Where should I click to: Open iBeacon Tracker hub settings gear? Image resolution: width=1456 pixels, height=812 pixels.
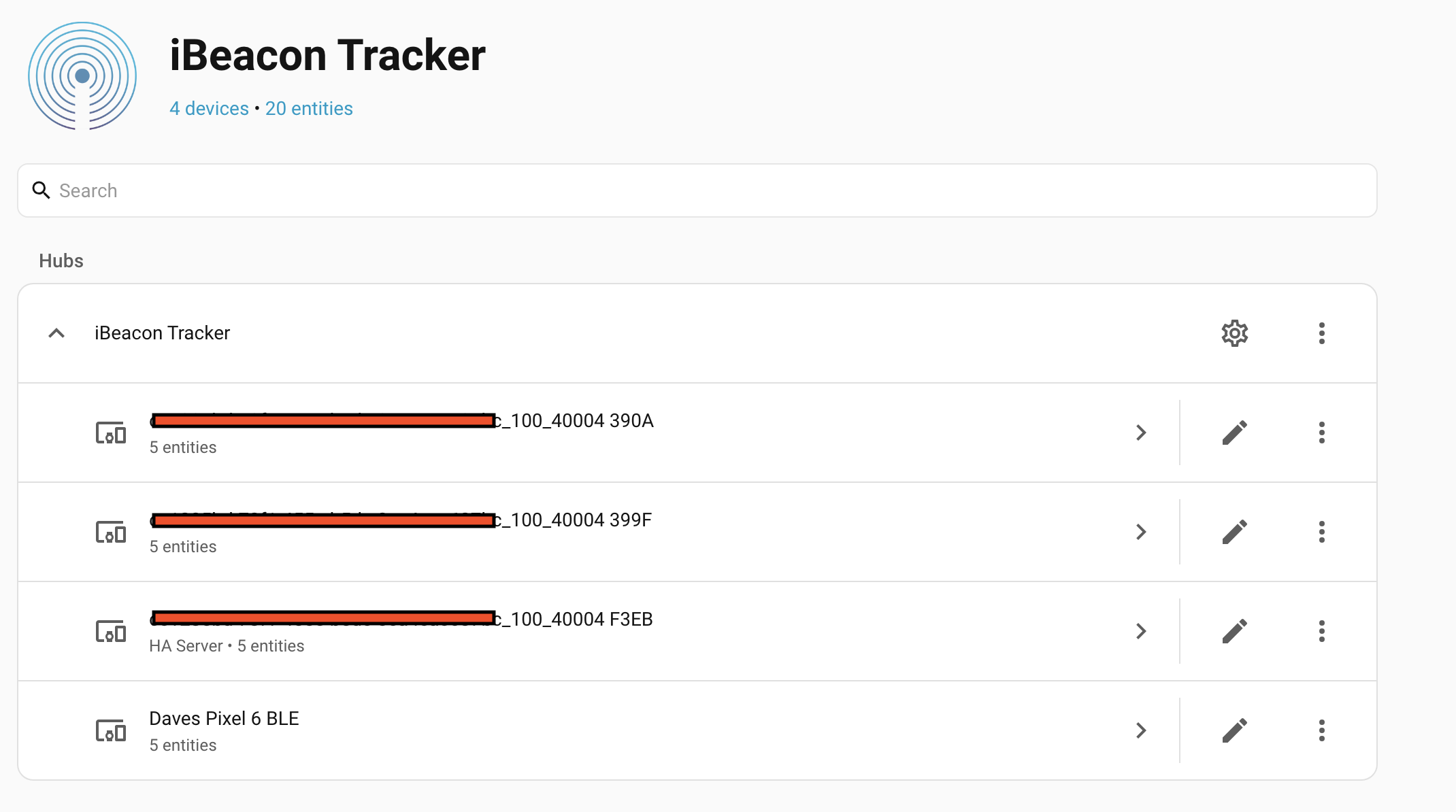(x=1234, y=333)
